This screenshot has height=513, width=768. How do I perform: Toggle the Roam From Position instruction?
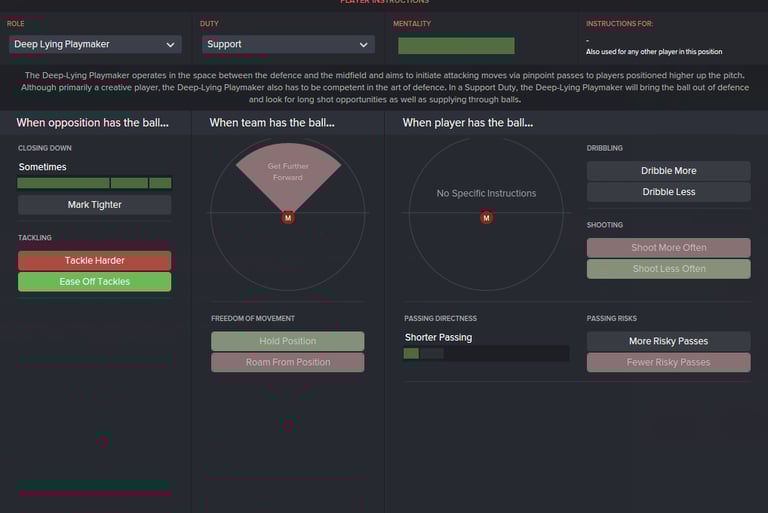click(x=288, y=362)
